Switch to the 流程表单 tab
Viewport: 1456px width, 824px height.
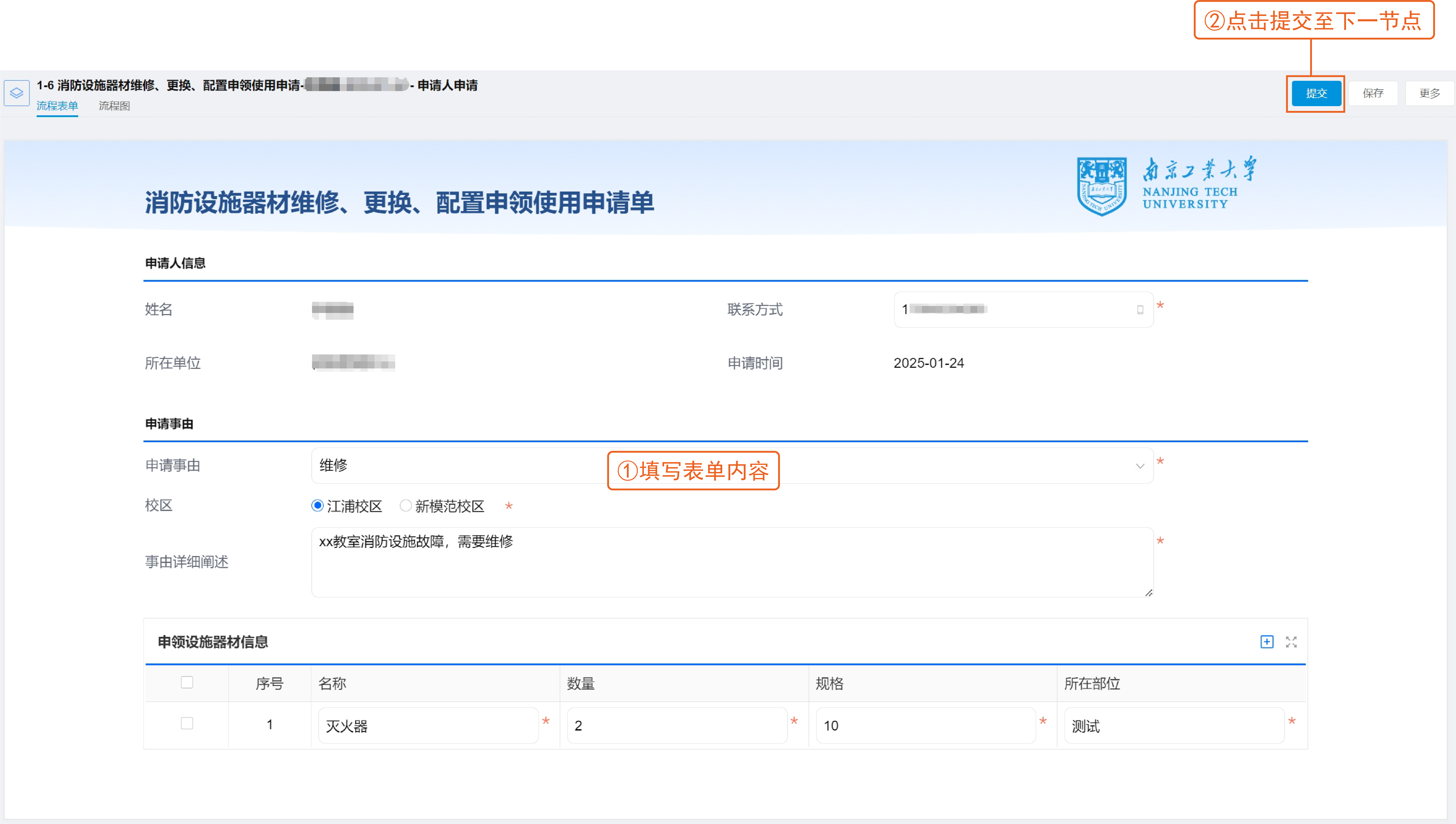(57, 106)
